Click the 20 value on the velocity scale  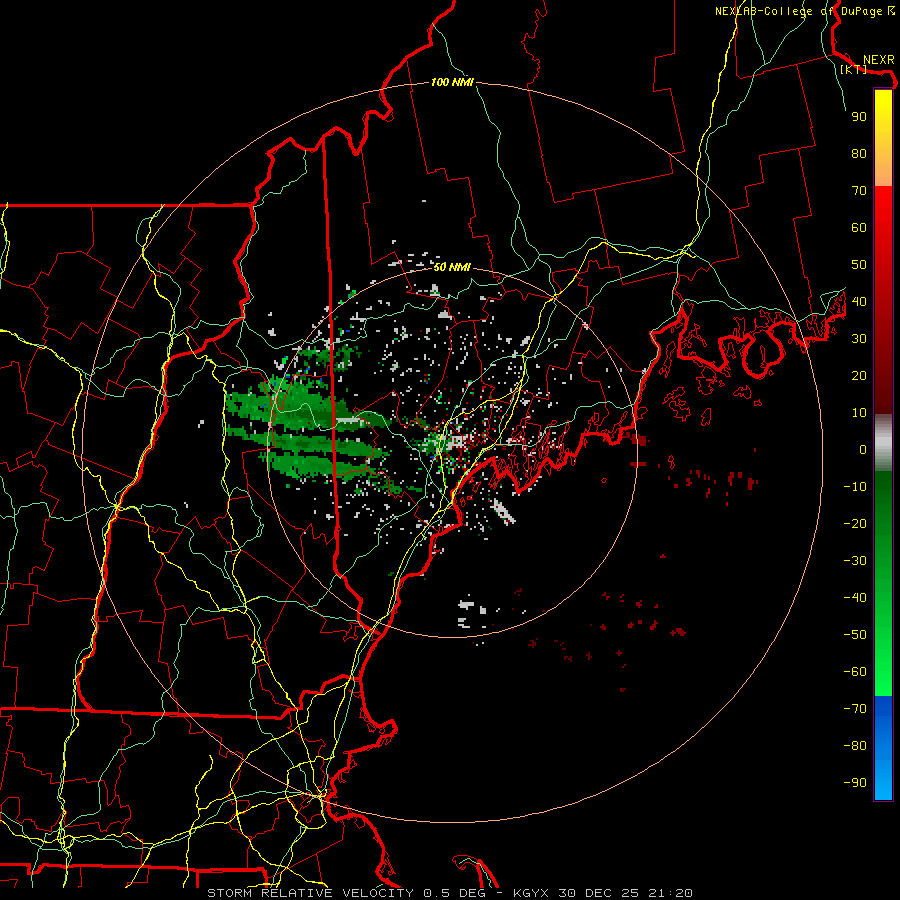(859, 376)
